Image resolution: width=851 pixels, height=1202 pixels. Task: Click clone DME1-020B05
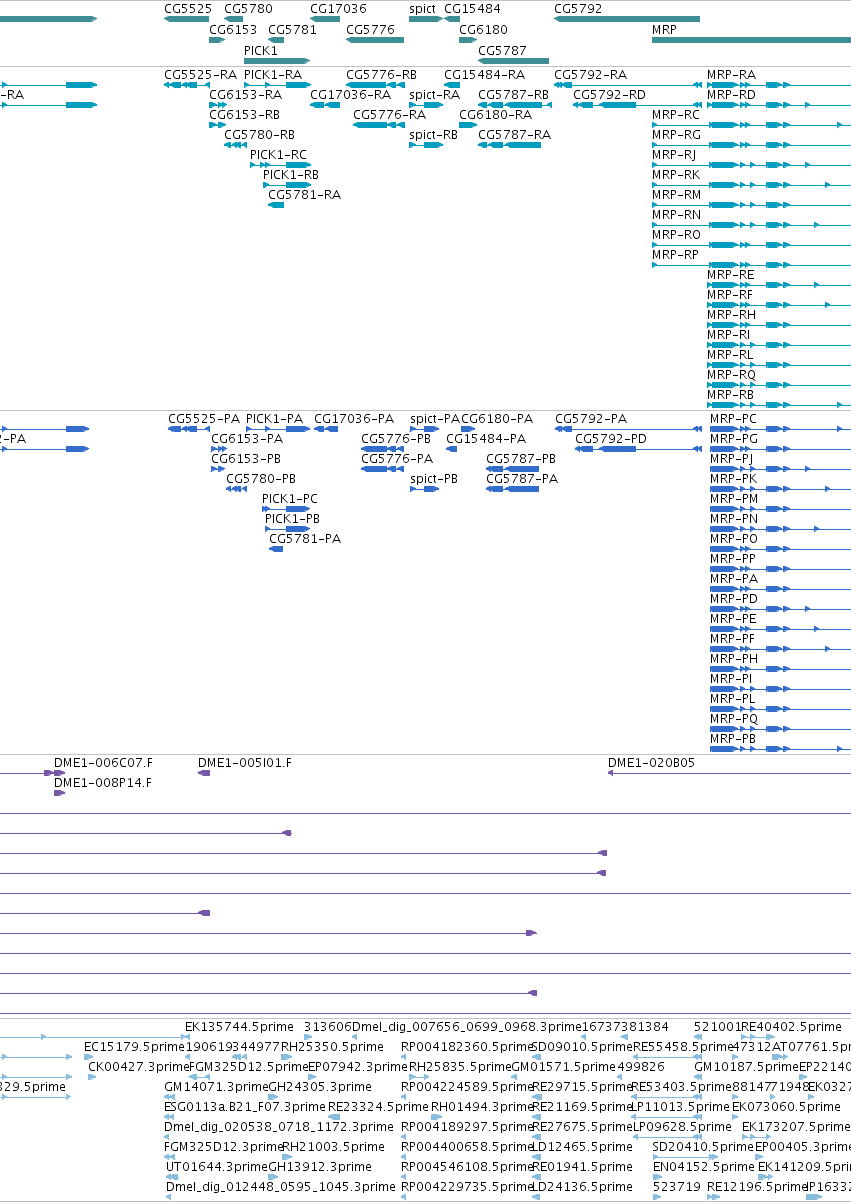[x=651, y=763]
